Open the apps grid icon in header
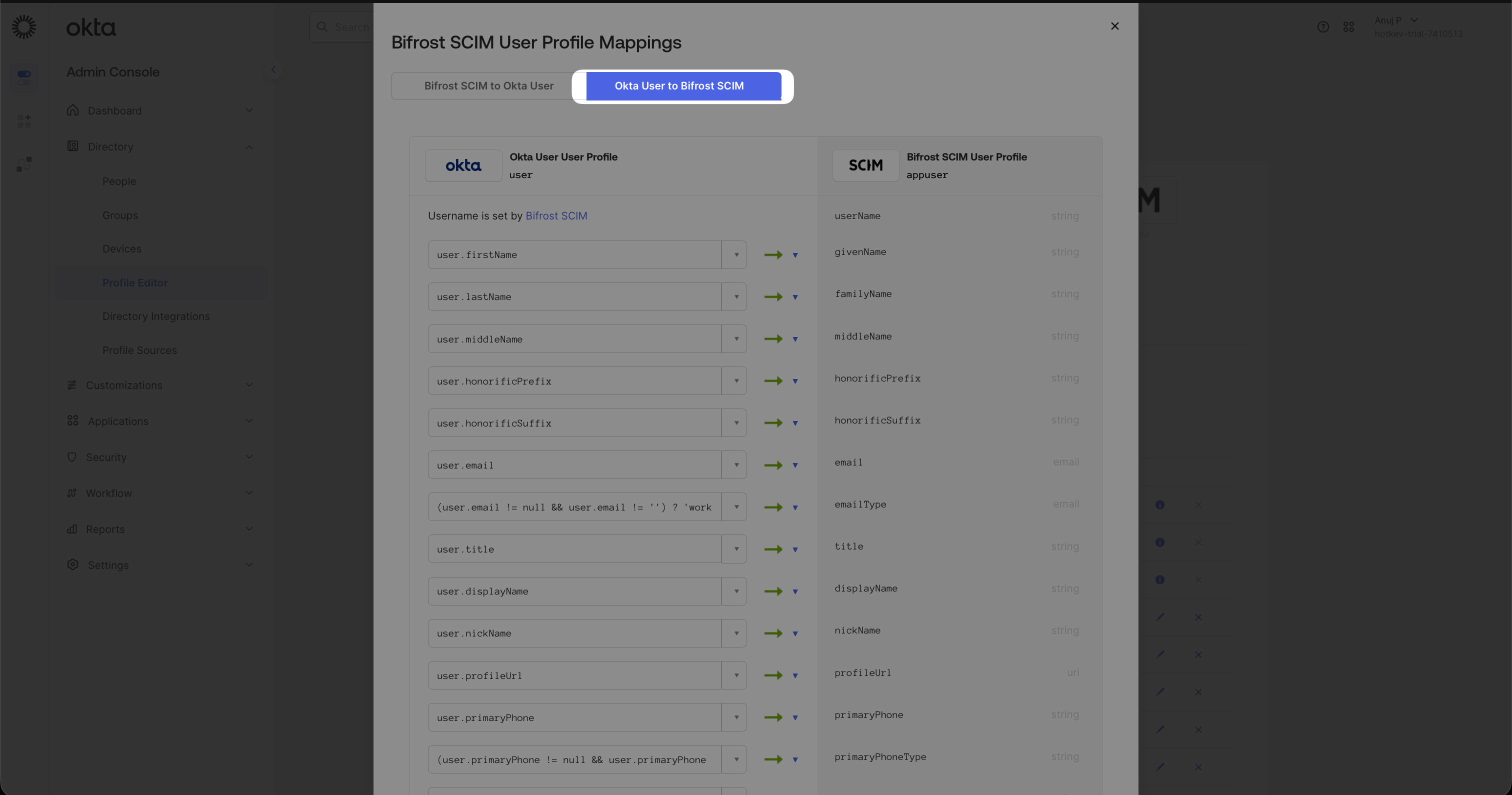 [x=1349, y=27]
